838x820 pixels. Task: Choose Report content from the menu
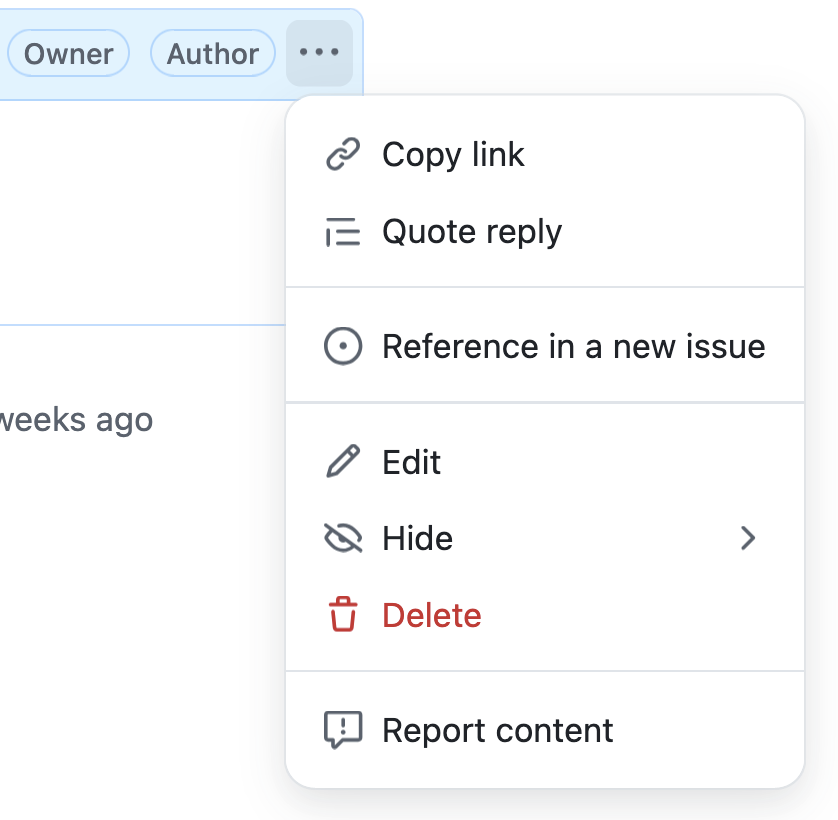point(498,731)
